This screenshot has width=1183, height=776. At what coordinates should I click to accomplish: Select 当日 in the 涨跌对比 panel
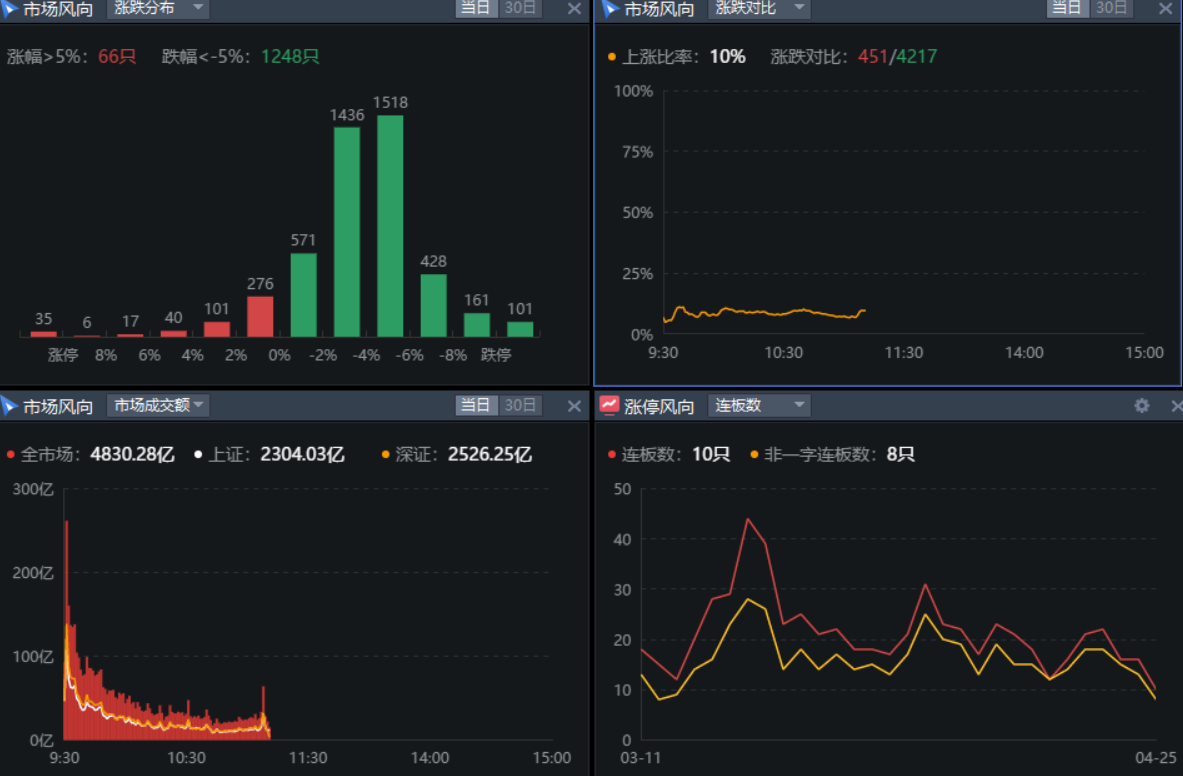(x=1066, y=9)
